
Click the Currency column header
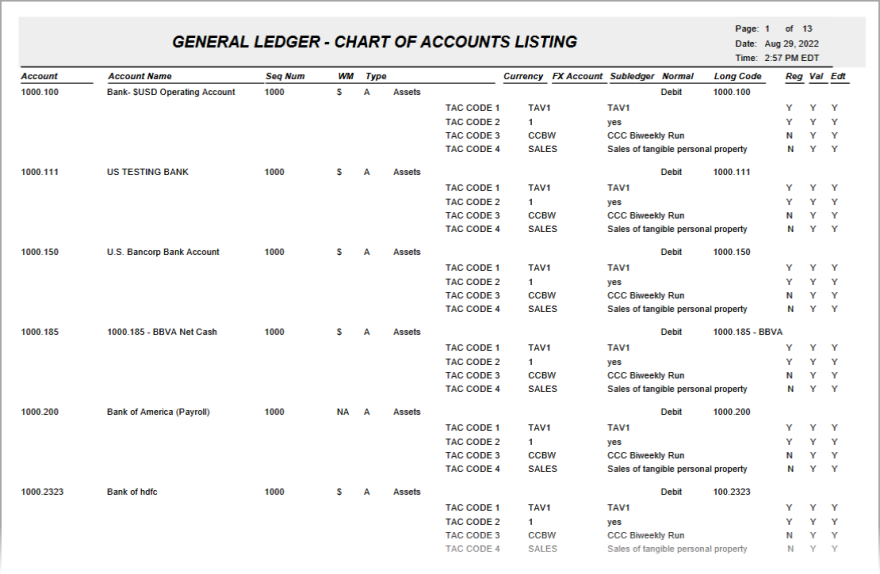coord(523,76)
